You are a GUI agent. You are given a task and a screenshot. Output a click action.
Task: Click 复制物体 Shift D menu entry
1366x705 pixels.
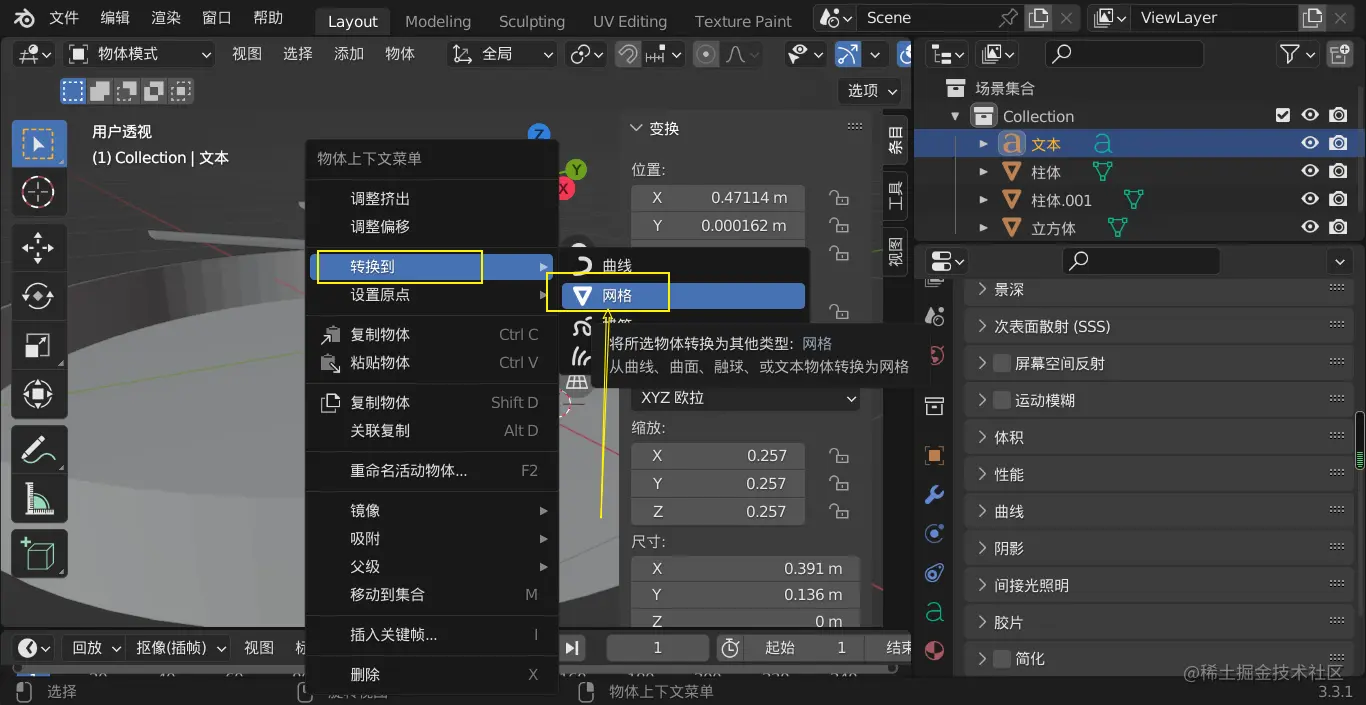pos(431,402)
